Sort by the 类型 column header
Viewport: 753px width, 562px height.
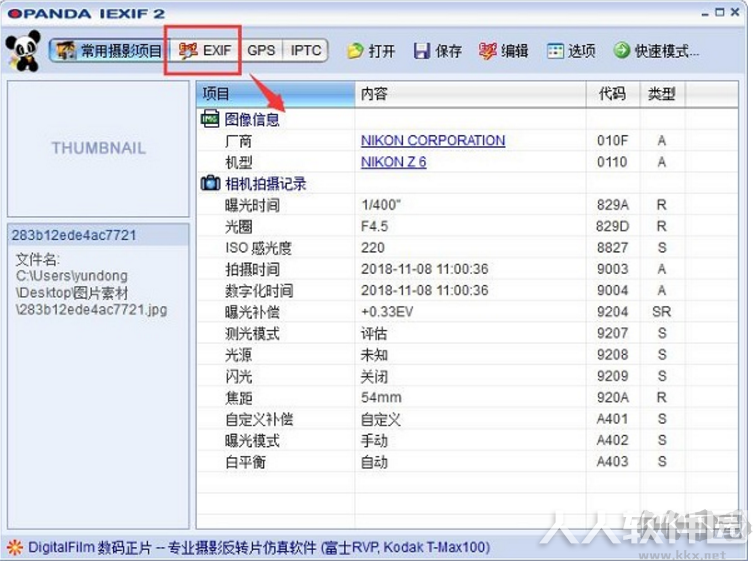point(662,94)
